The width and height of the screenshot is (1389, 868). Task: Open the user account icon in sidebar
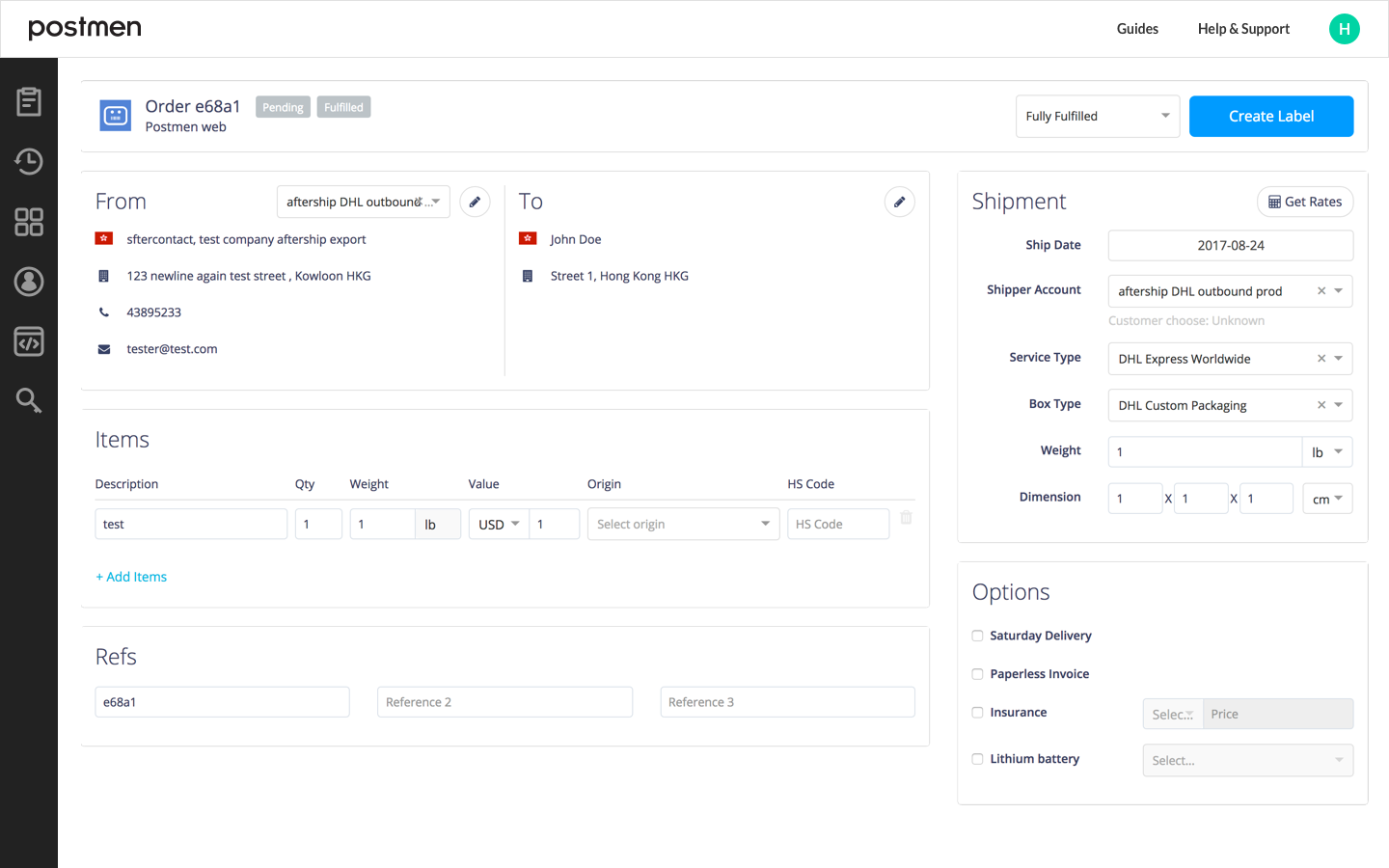coord(29,282)
